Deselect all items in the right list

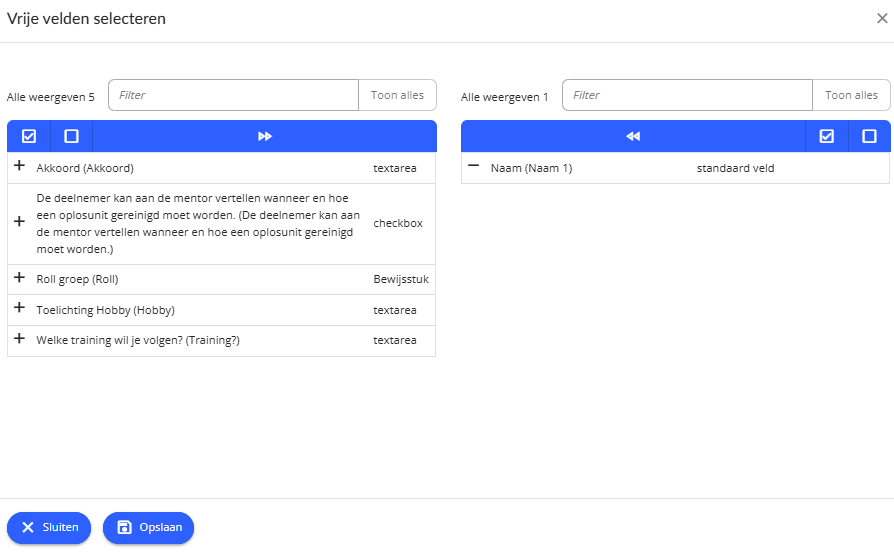(869, 136)
